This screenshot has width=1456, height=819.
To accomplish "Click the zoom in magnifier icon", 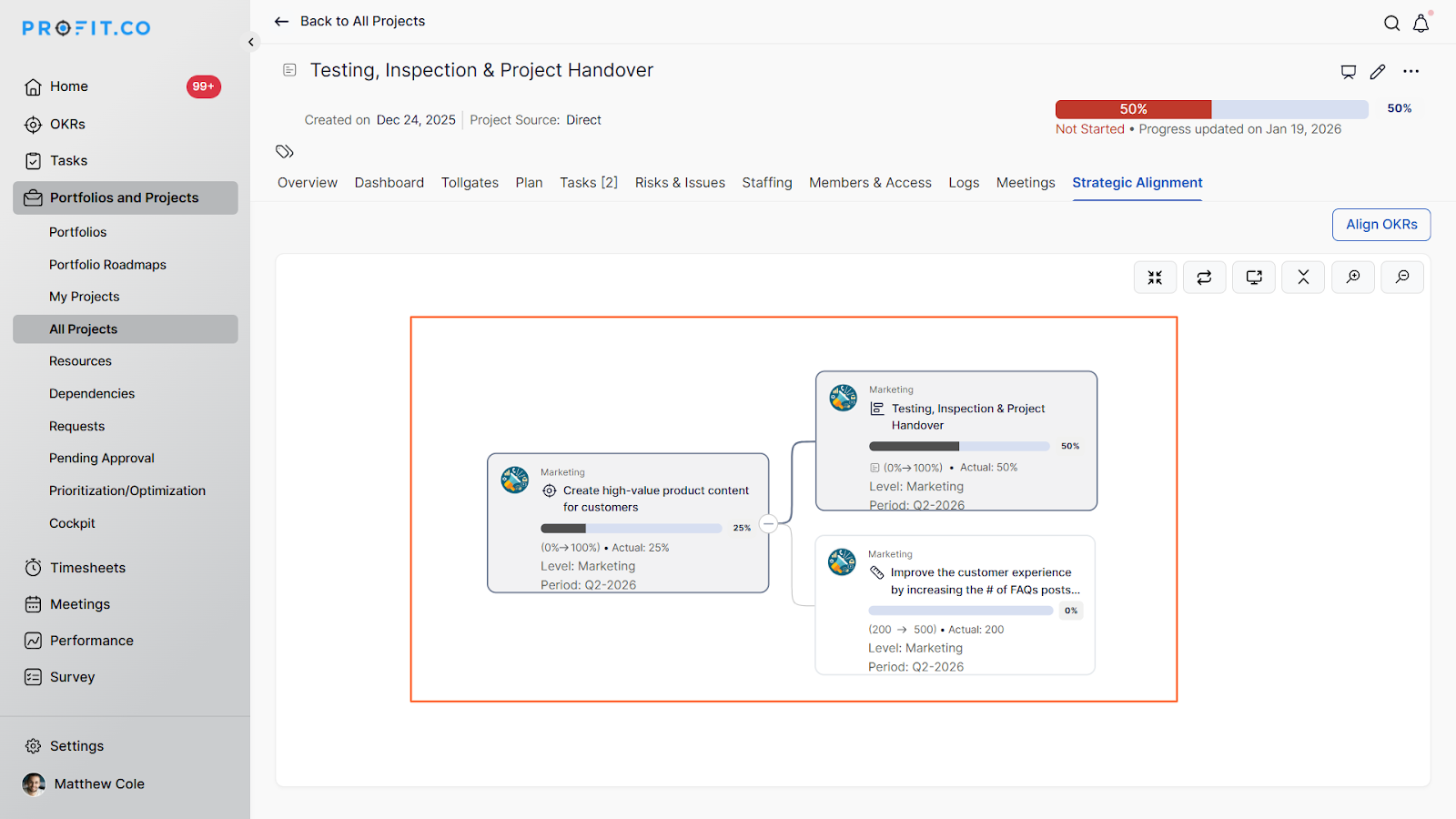I will click(x=1353, y=278).
